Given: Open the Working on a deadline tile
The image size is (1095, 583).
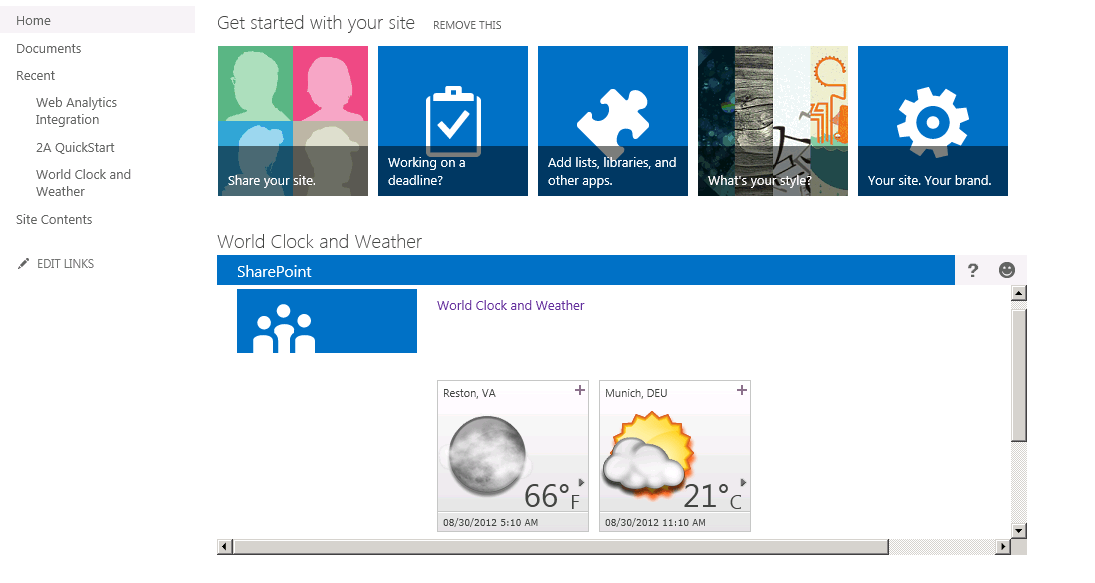Looking at the screenshot, I should (x=453, y=121).
